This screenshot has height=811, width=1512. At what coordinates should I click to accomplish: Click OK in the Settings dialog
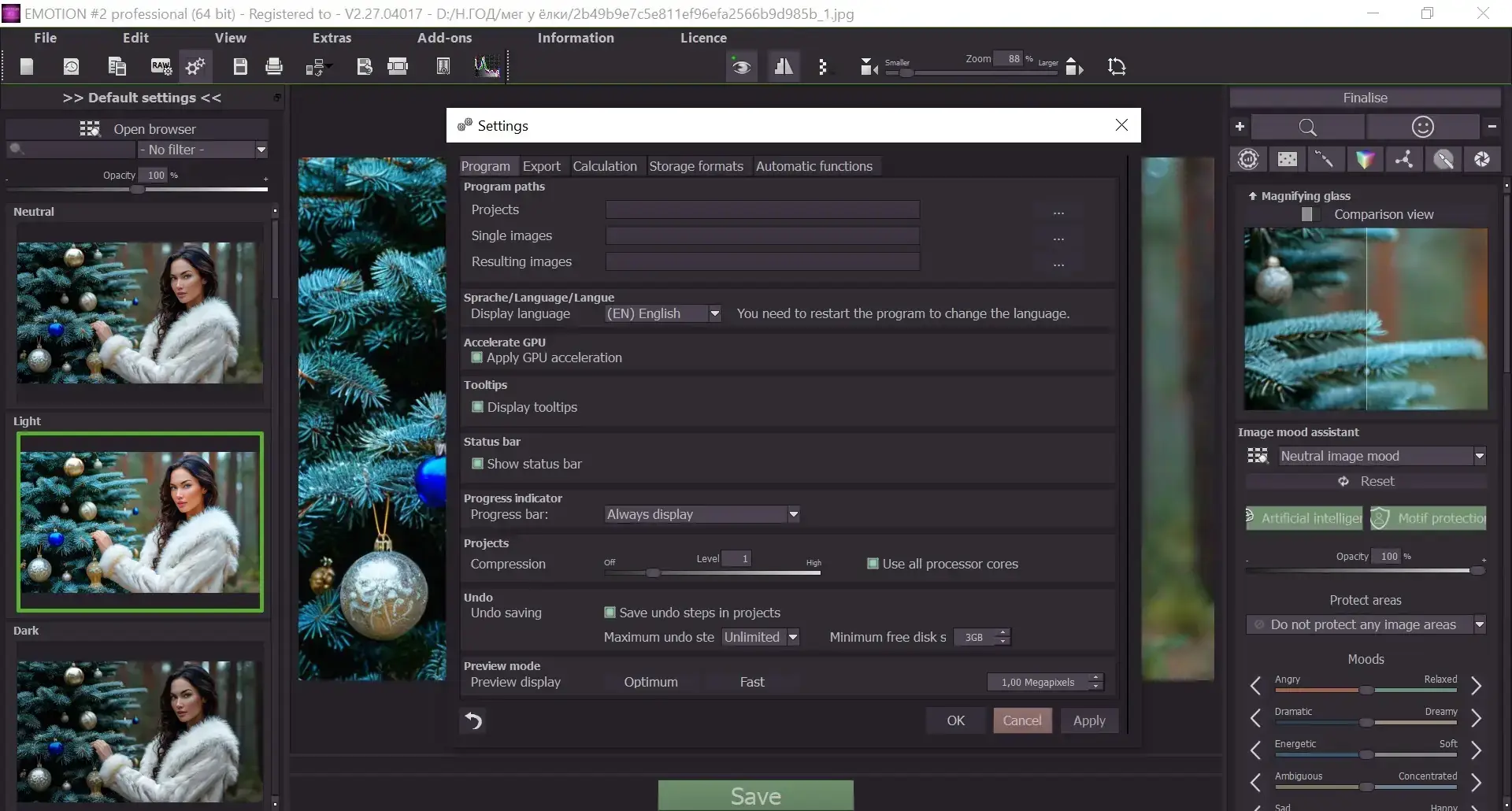pyautogui.click(x=956, y=720)
